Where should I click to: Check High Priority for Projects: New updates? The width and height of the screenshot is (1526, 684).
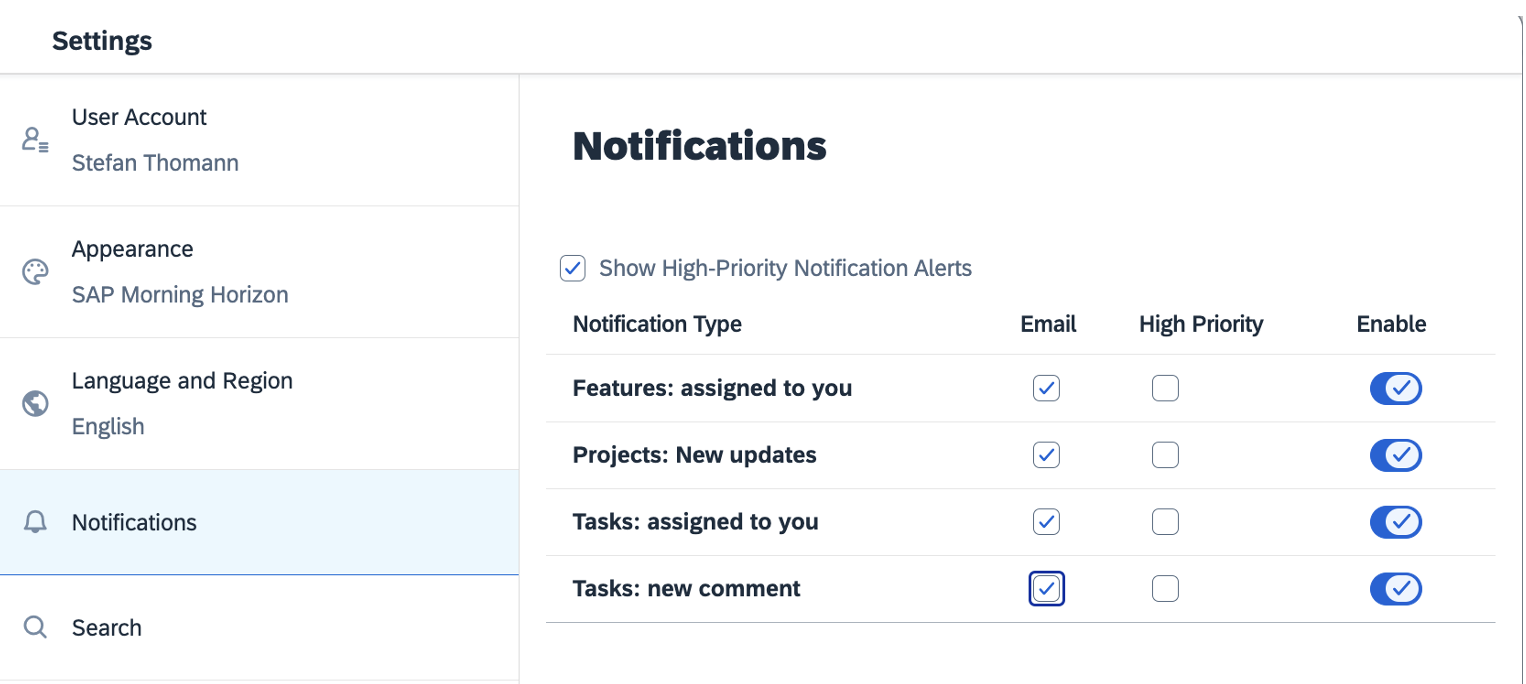pyautogui.click(x=1165, y=455)
